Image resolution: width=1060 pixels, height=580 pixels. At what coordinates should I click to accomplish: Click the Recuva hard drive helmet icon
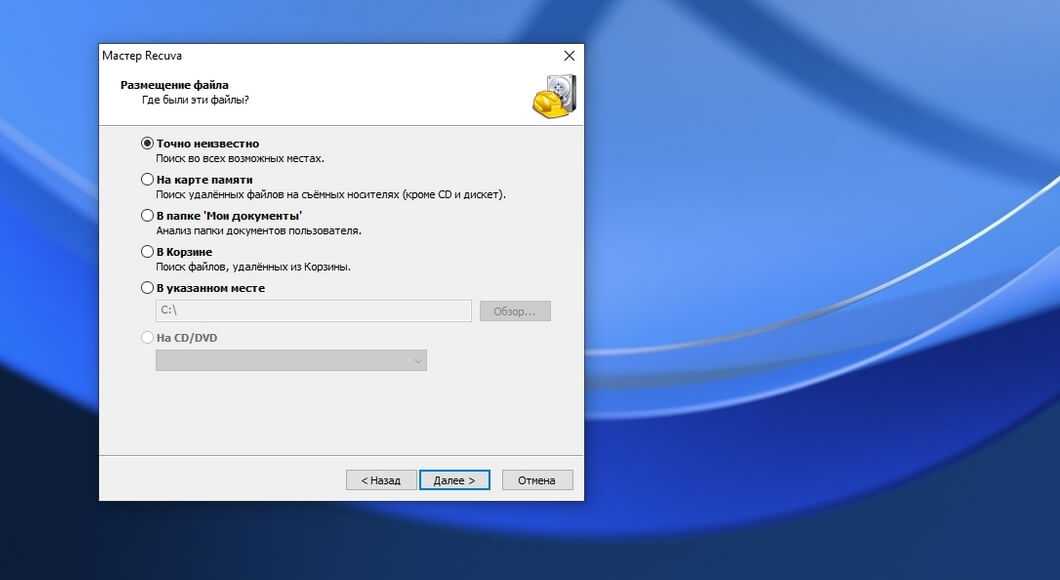(x=553, y=96)
